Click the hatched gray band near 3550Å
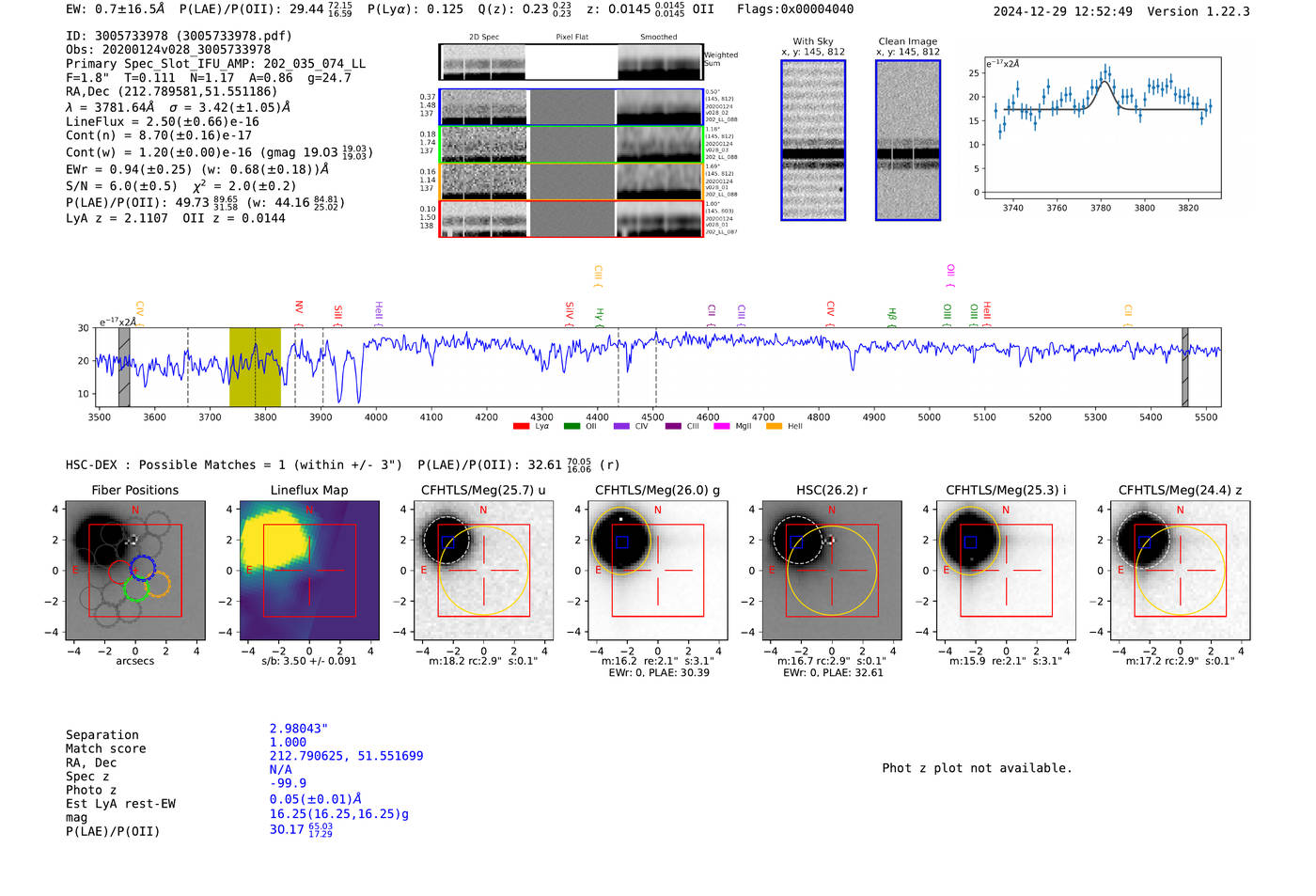 pos(124,368)
